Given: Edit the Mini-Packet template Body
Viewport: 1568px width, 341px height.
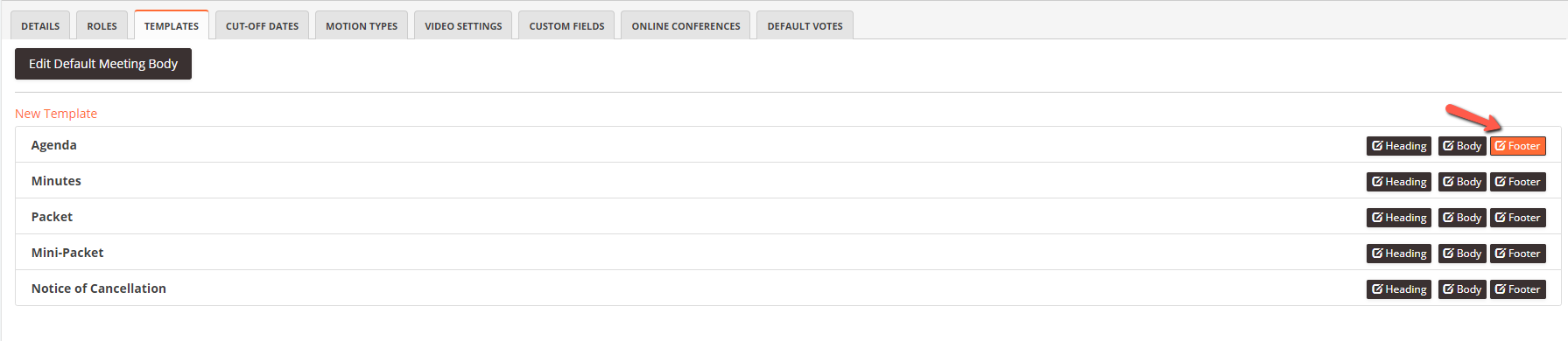Looking at the screenshot, I should tap(1462, 254).
